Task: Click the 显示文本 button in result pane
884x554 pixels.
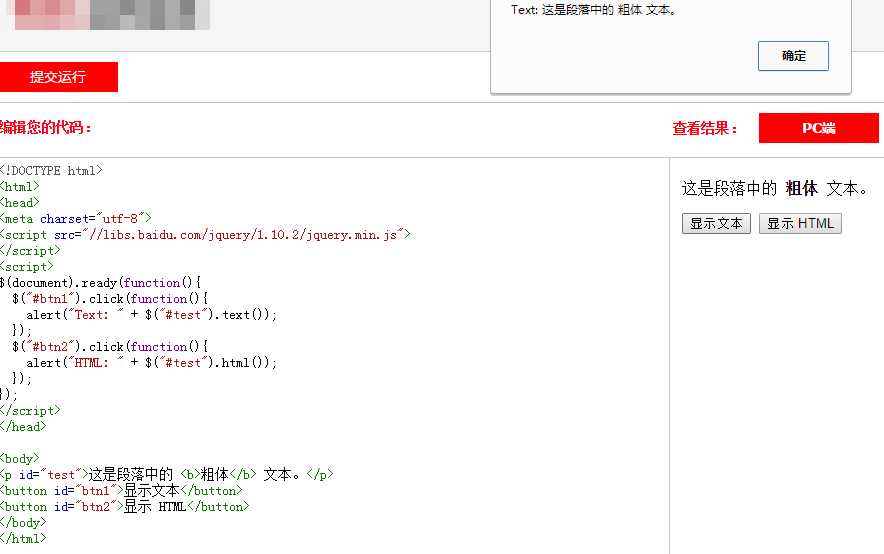Action: [716, 223]
